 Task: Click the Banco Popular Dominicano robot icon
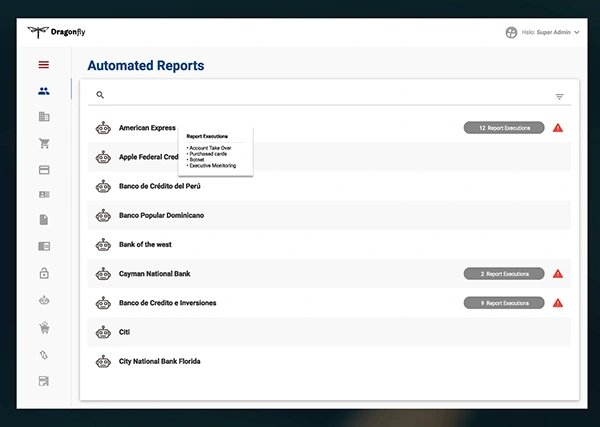click(103, 215)
